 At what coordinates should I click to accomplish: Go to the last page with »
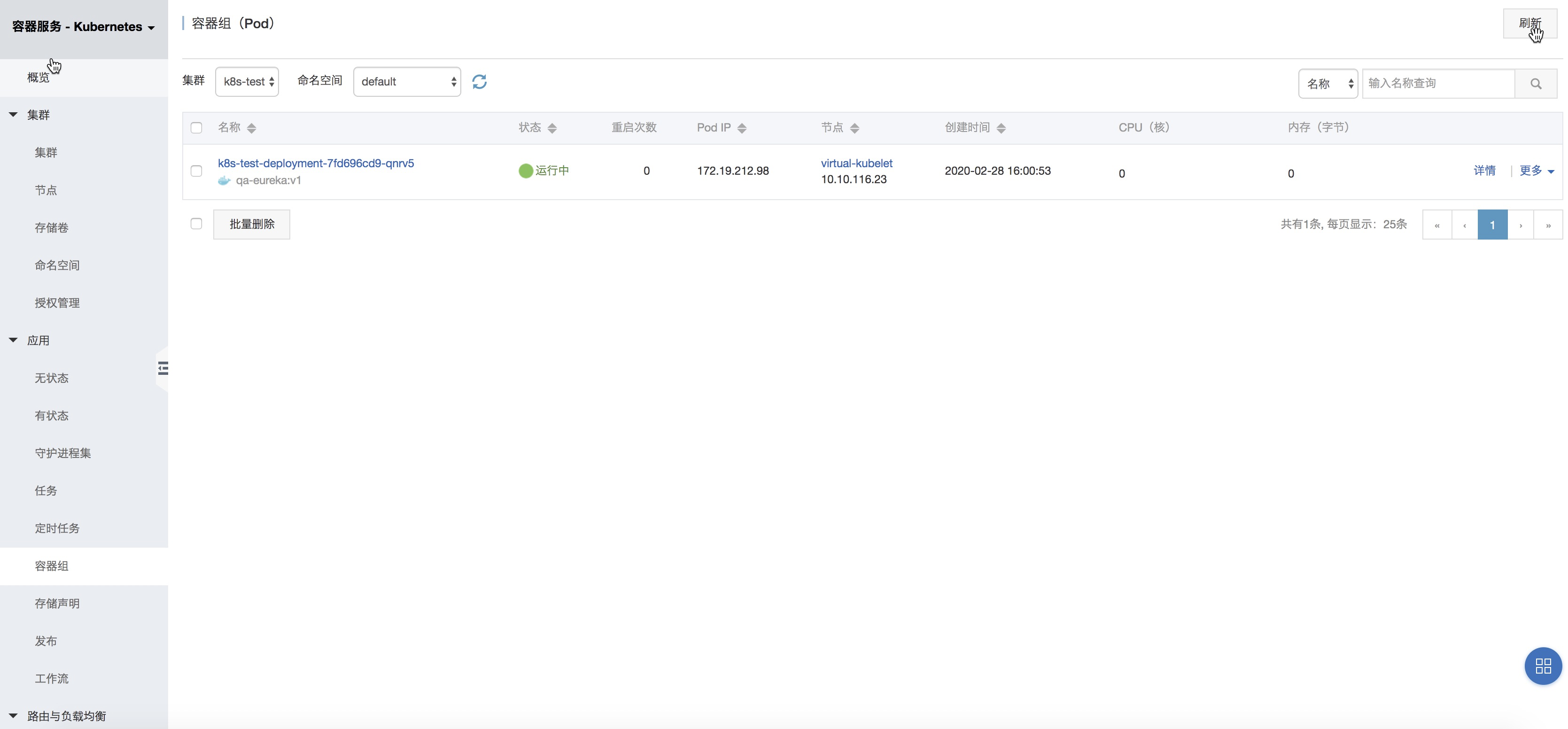point(1548,225)
